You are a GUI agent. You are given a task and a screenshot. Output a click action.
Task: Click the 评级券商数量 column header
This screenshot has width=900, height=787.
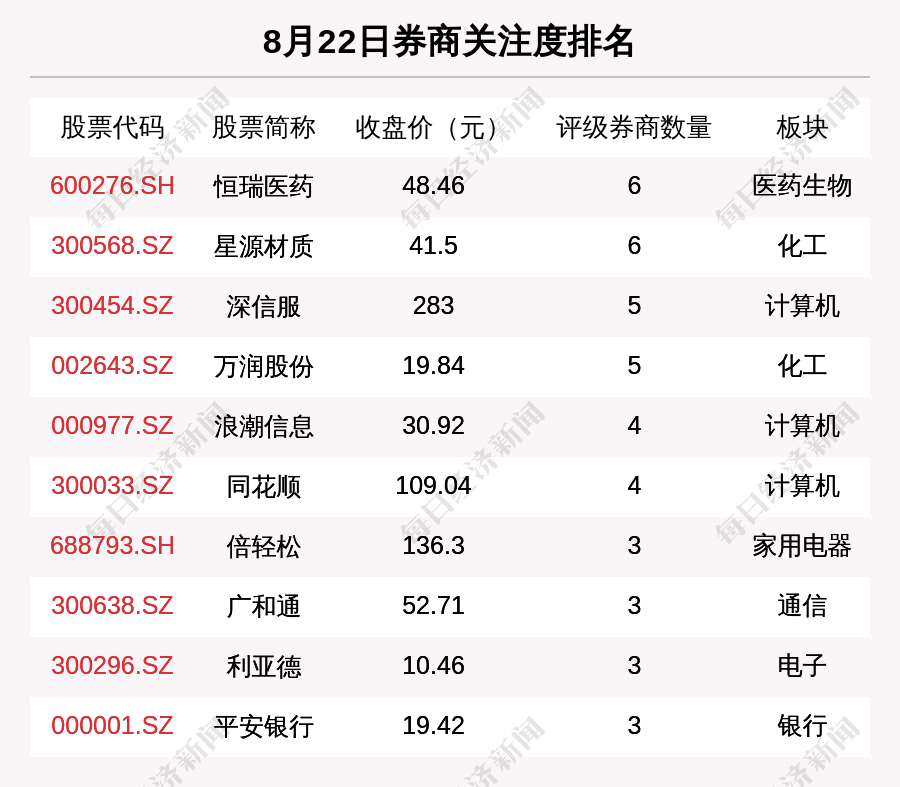pyautogui.click(x=634, y=127)
